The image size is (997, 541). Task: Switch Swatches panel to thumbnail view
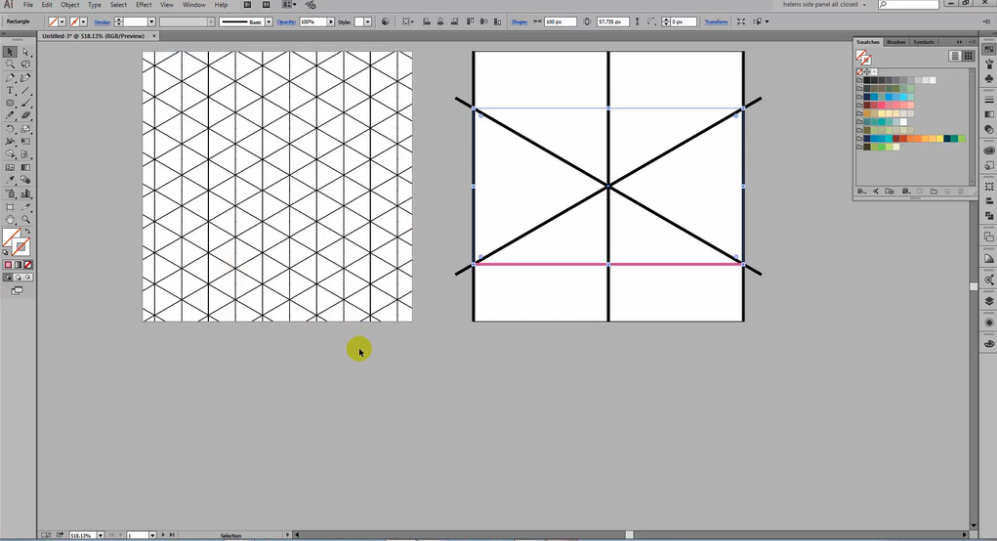pyautogui.click(x=968, y=56)
